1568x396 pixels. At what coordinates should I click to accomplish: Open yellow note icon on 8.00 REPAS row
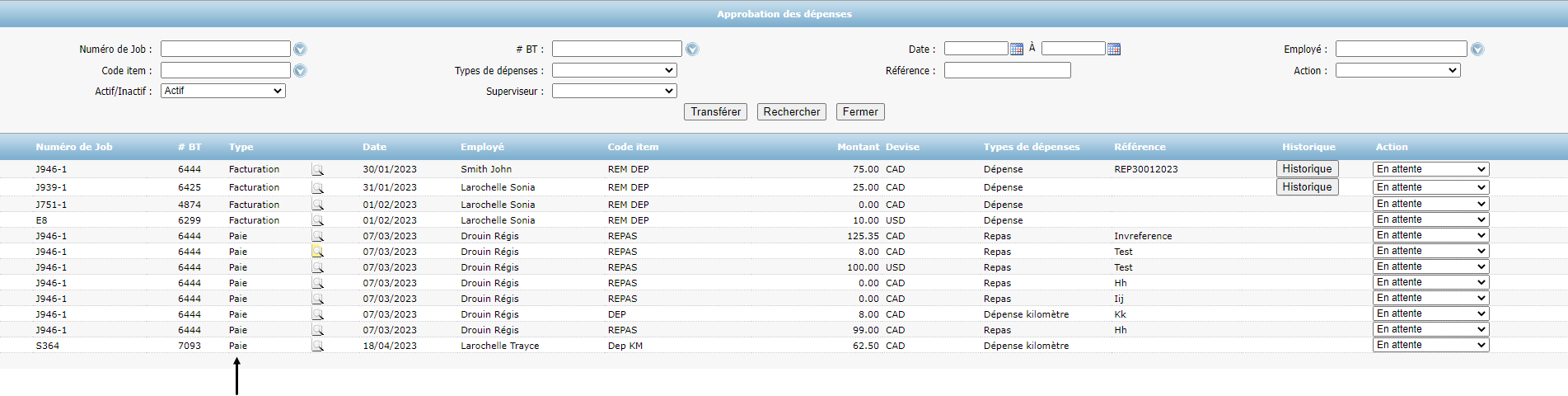pos(317,252)
